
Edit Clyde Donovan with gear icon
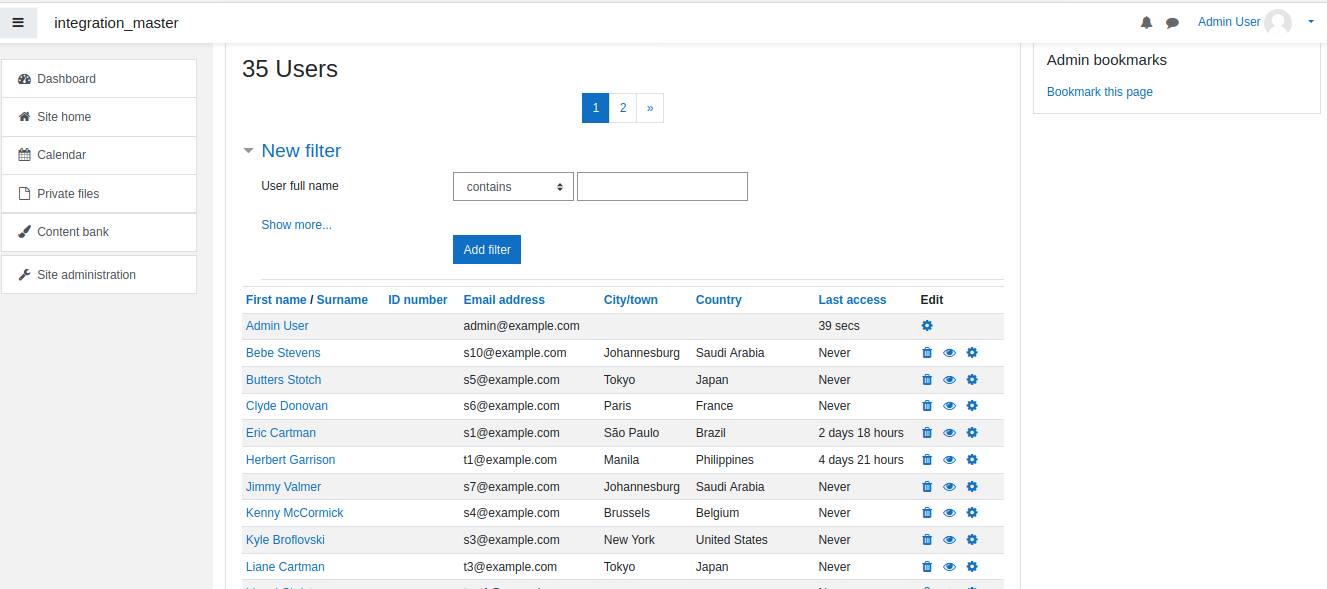tap(972, 406)
